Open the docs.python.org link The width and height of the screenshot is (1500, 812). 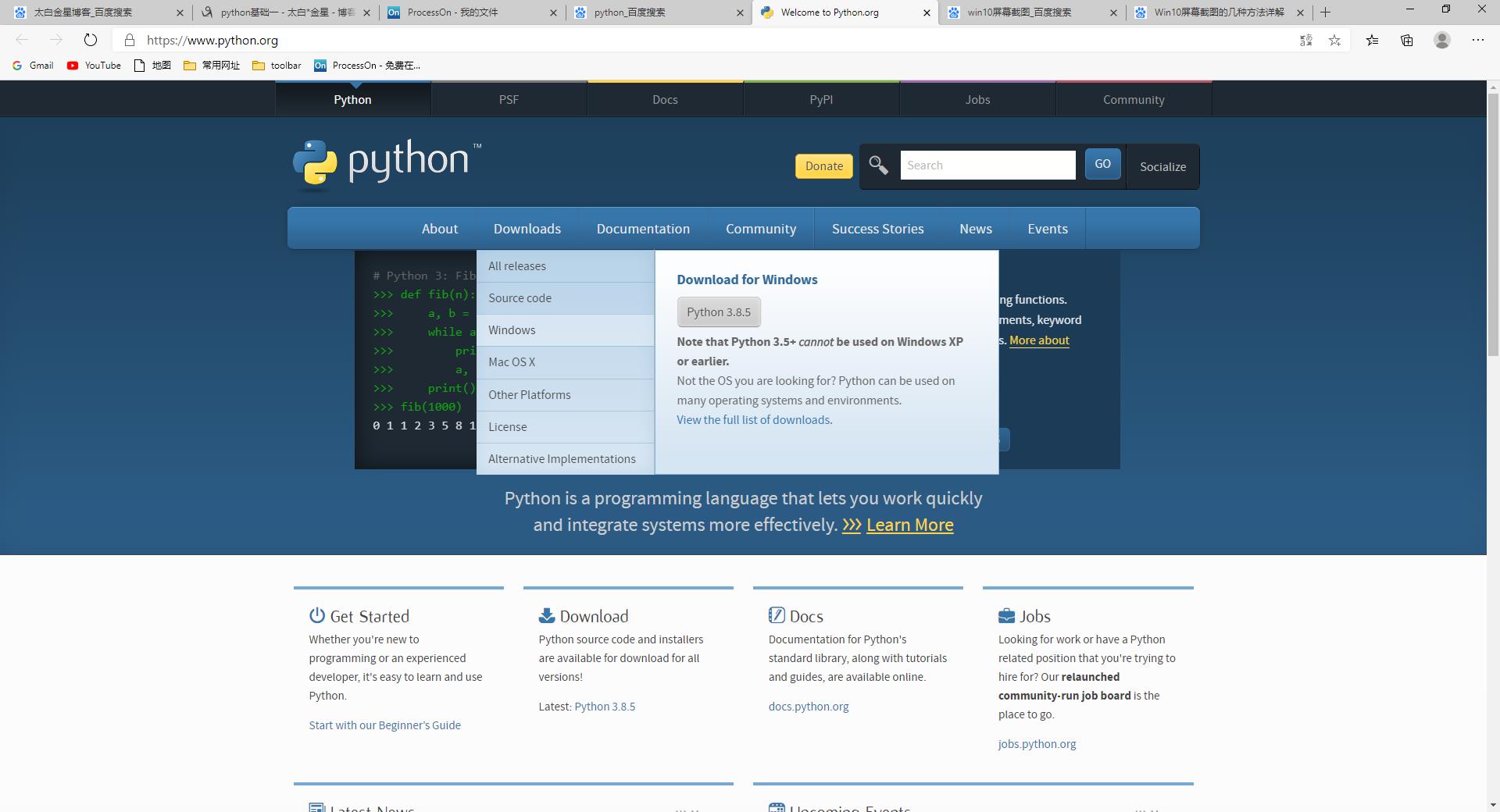click(x=809, y=707)
